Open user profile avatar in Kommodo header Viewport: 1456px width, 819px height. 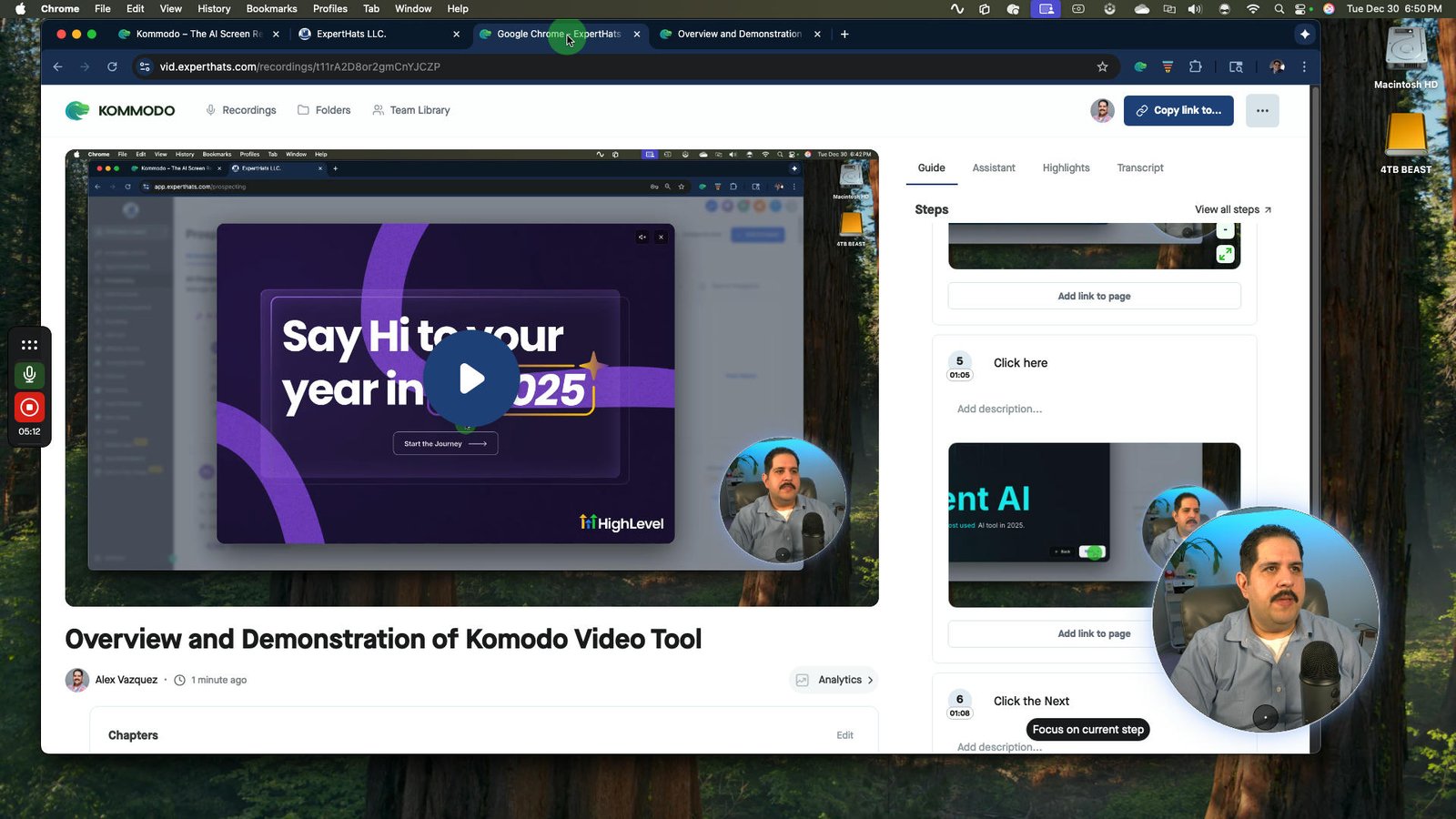tap(1102, 110)
